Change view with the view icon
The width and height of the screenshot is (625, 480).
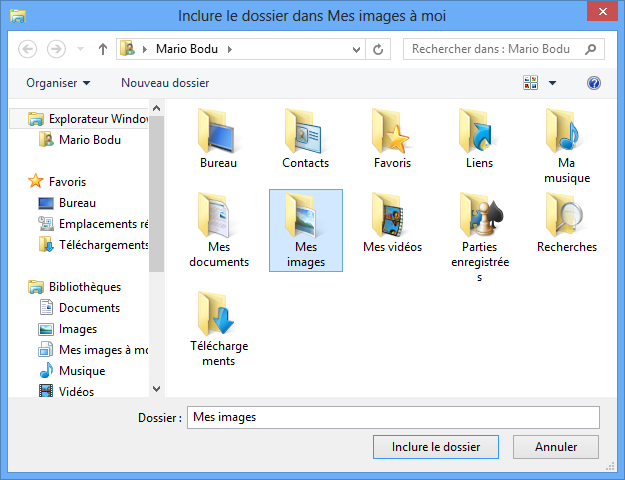pos(530,83)
